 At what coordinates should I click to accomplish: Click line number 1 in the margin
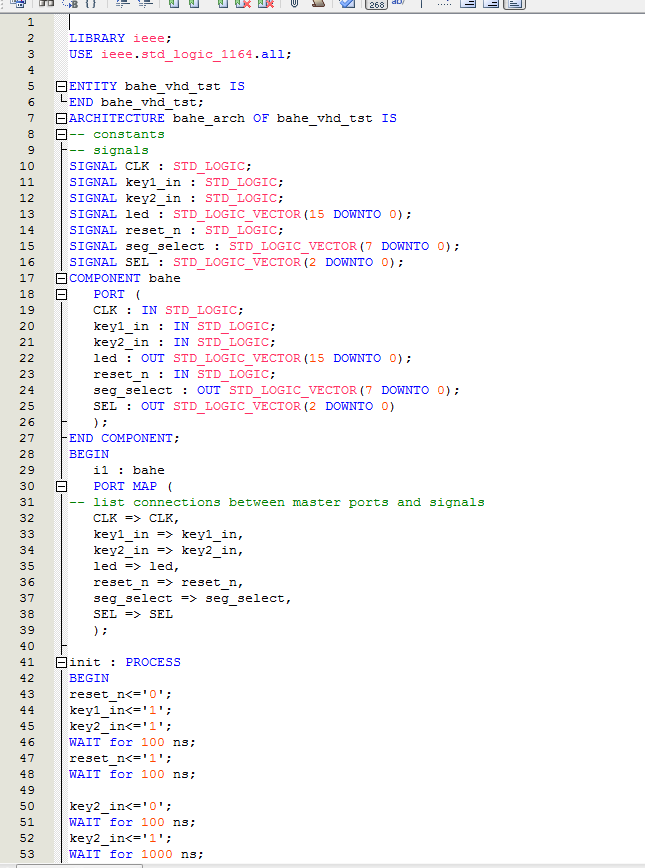pos(31,23)
